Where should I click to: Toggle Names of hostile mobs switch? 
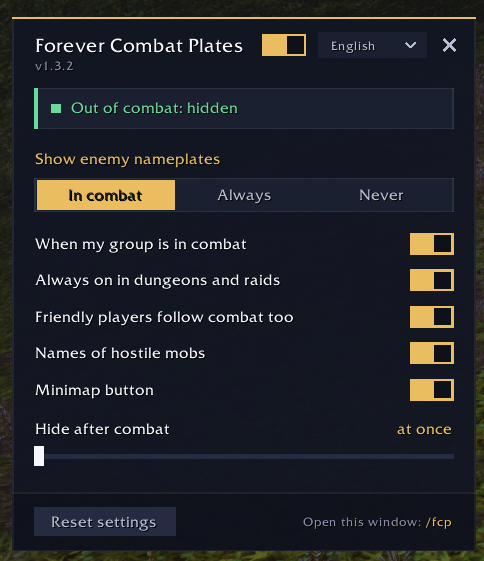432,353
